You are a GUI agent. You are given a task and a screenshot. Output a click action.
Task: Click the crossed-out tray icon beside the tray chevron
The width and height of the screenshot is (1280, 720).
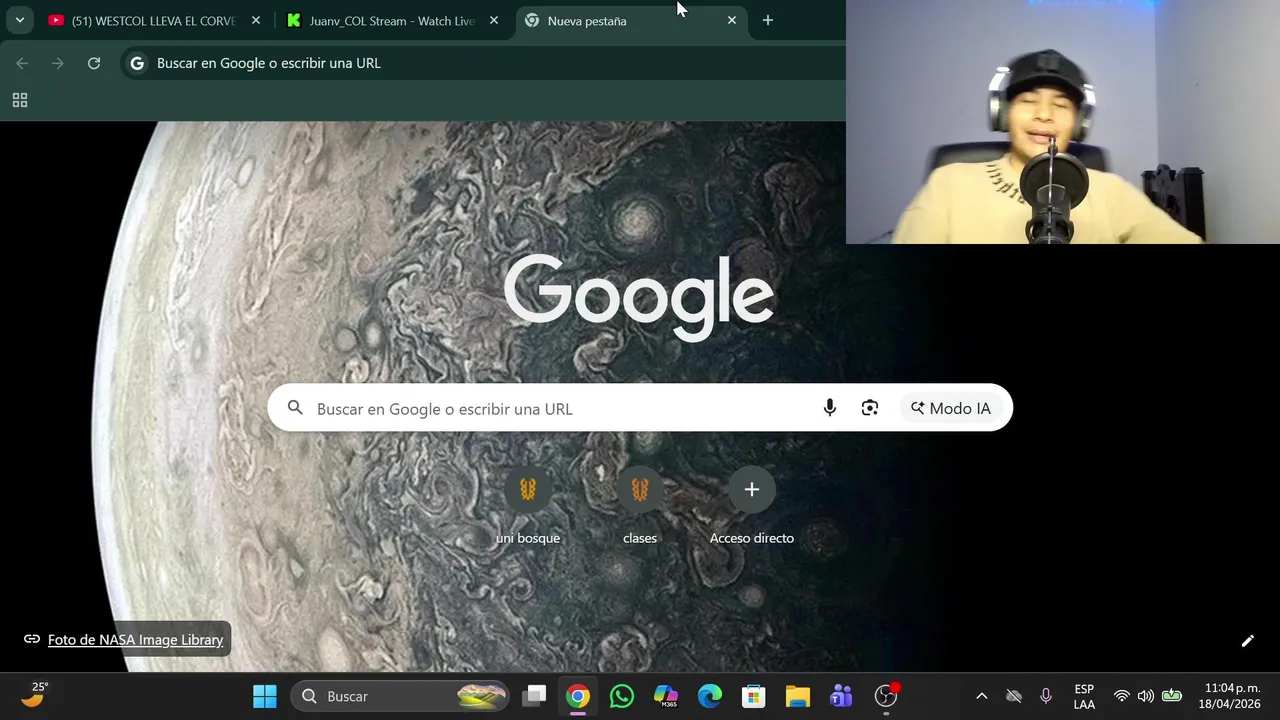1014,696
